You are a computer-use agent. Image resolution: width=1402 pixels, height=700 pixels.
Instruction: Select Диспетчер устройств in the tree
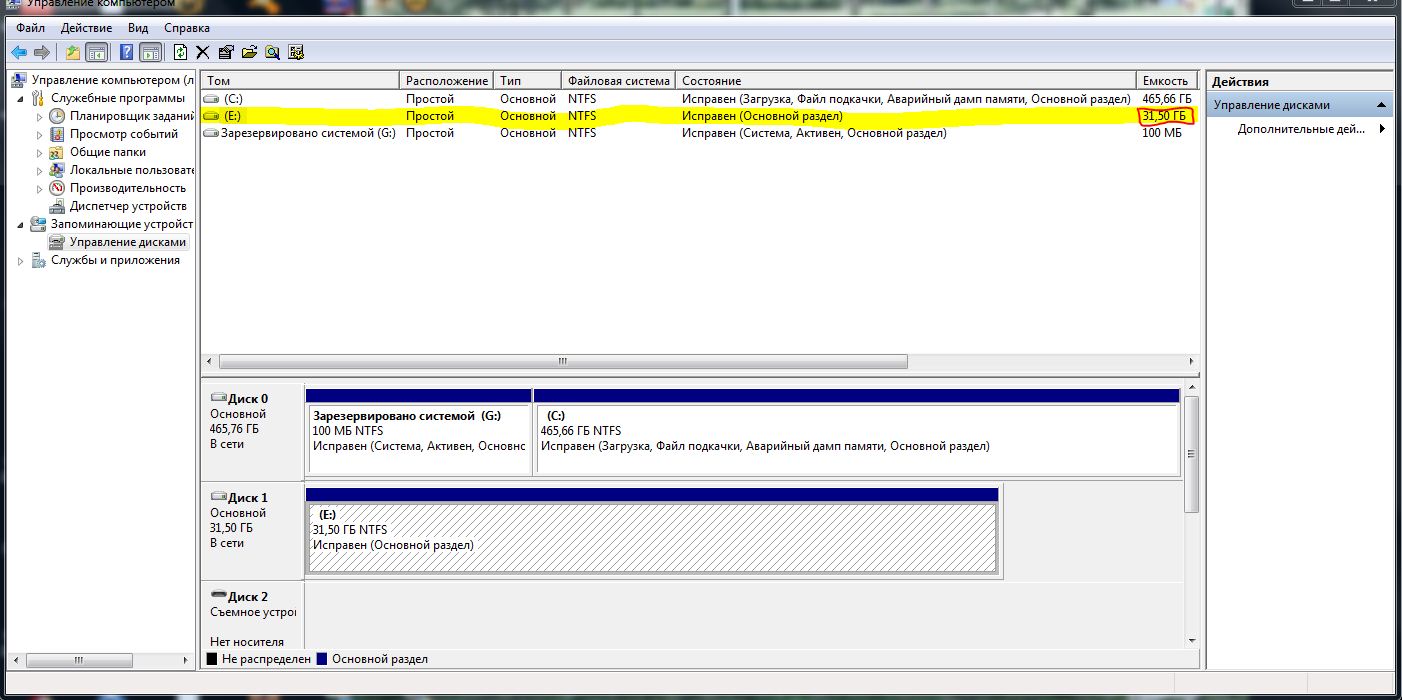(128, 206)
